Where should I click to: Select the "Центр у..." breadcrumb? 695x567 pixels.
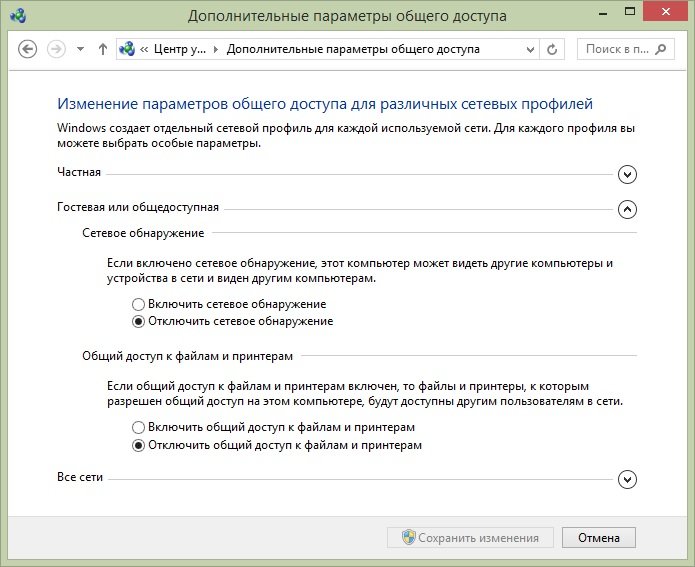(x=180, y=49)
